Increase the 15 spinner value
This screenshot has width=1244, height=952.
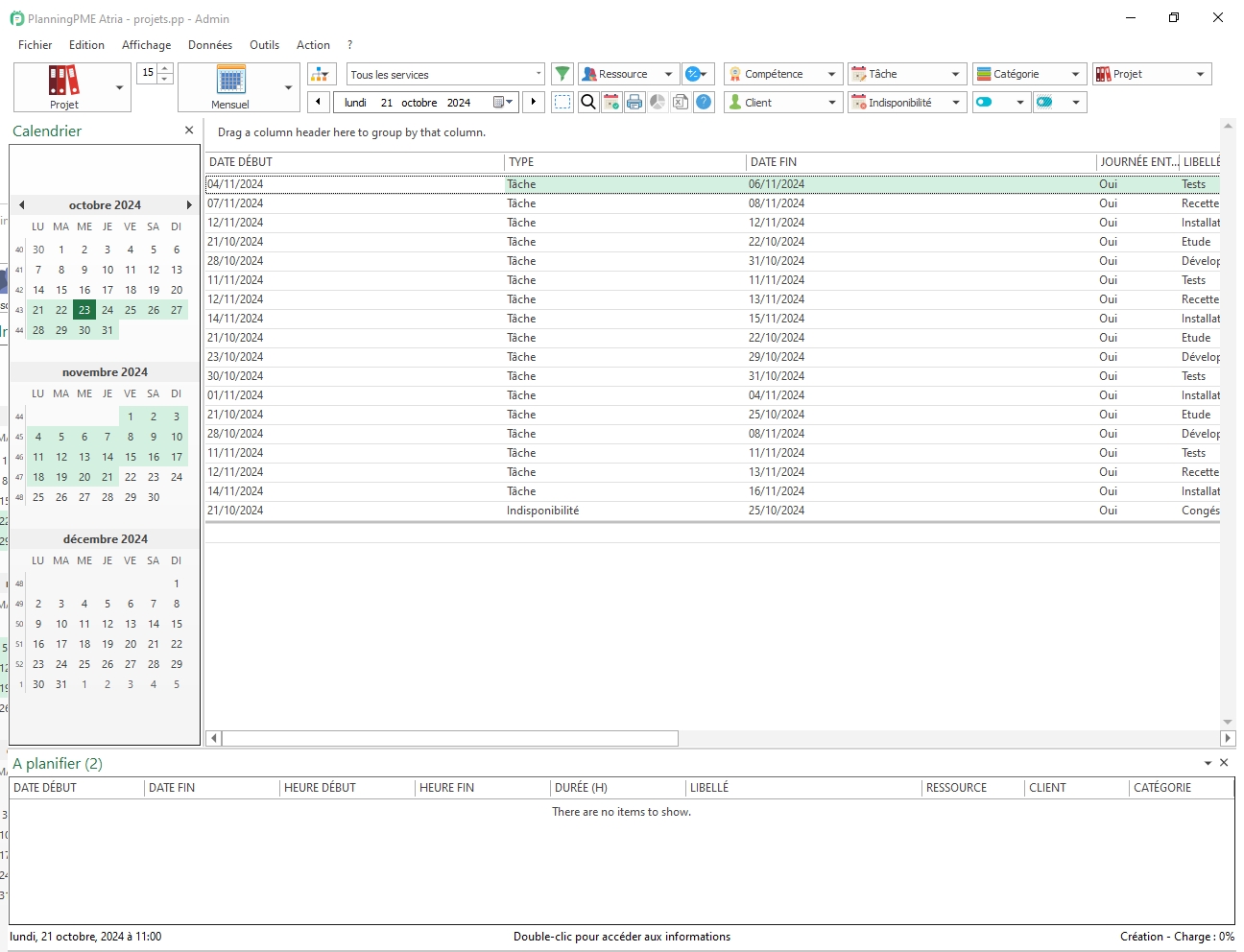pos(165,68)
